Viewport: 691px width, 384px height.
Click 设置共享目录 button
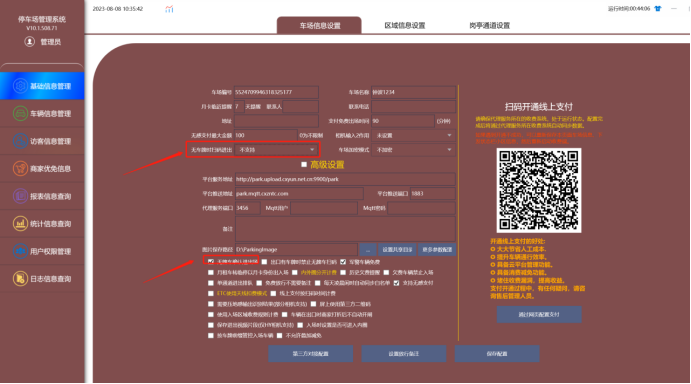point(397,250)
